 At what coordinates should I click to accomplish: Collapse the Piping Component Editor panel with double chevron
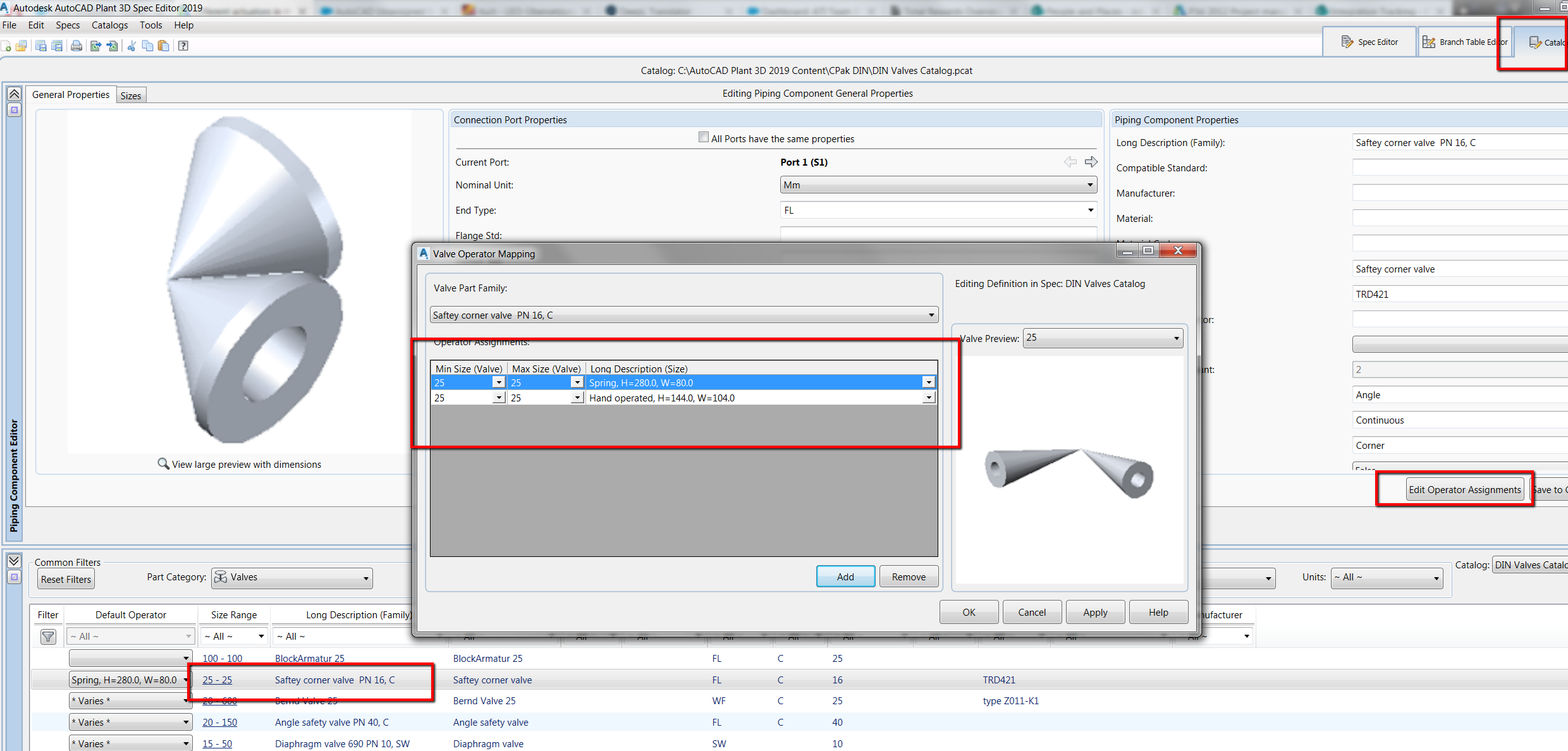click(x=14, y=94)
